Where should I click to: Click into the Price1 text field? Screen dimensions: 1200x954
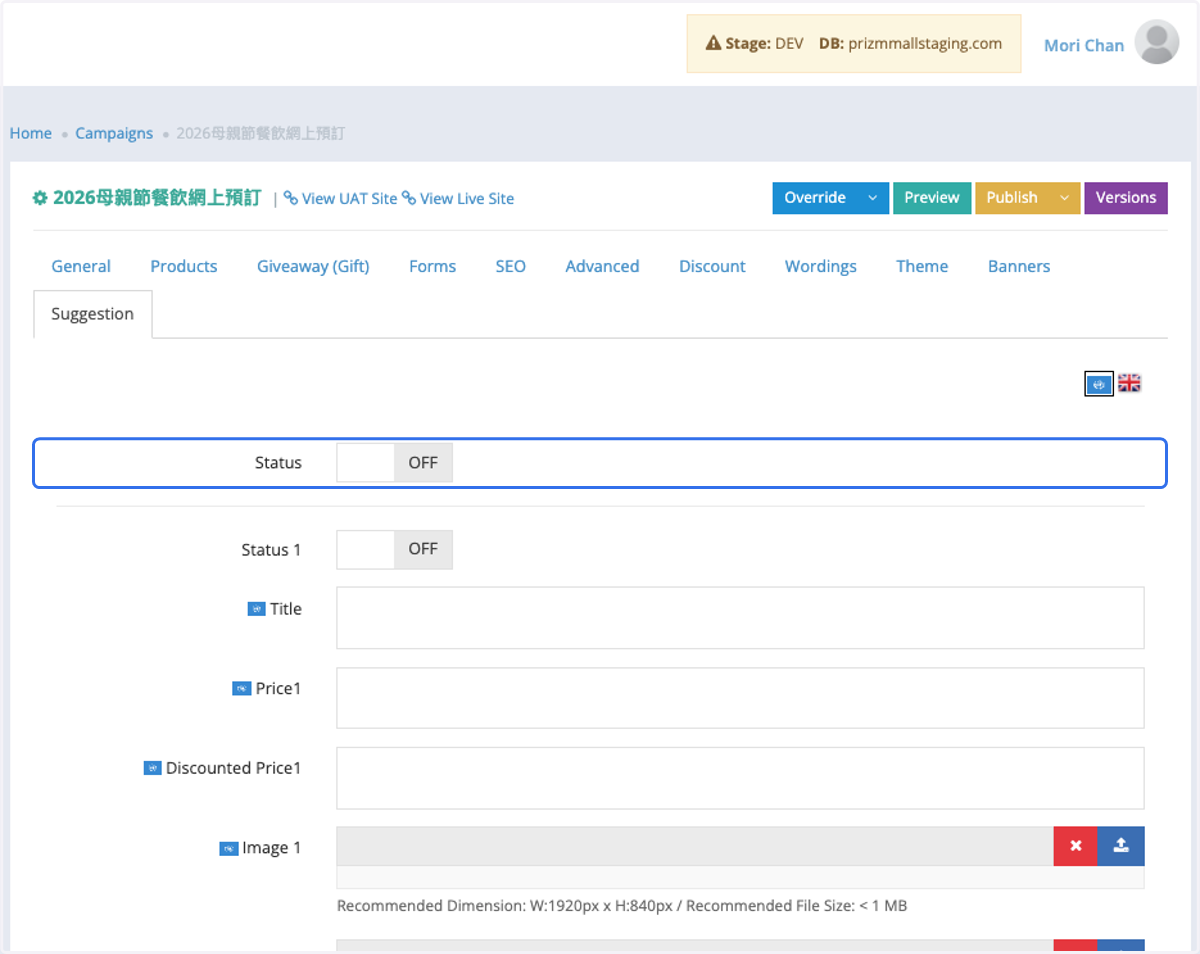pyautogui.click(x=740, y=698)
